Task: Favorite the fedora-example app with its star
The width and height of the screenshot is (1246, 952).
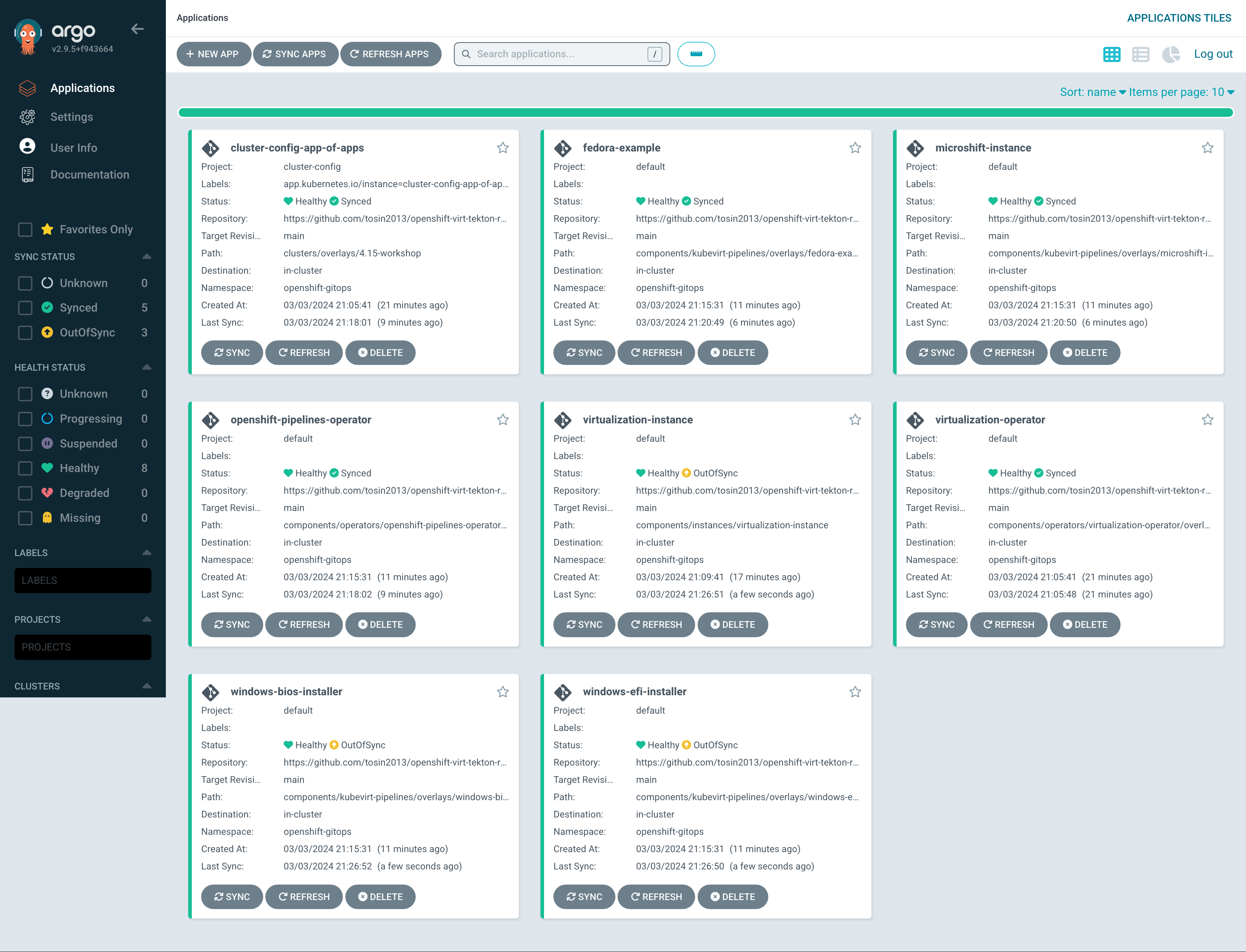Action: pyautogui.click(x=854, y=148)
